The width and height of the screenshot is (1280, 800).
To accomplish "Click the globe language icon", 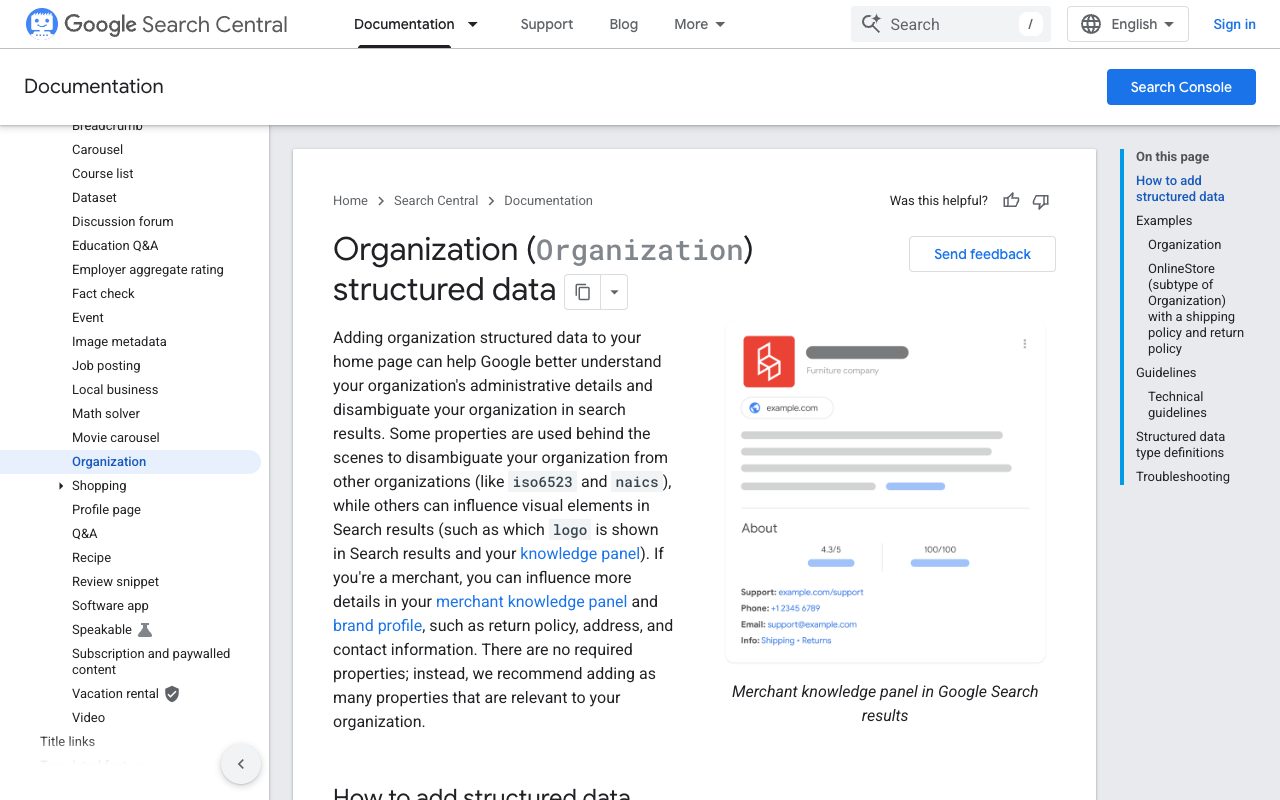I will pyautogui.click(x=1091, y=24).
